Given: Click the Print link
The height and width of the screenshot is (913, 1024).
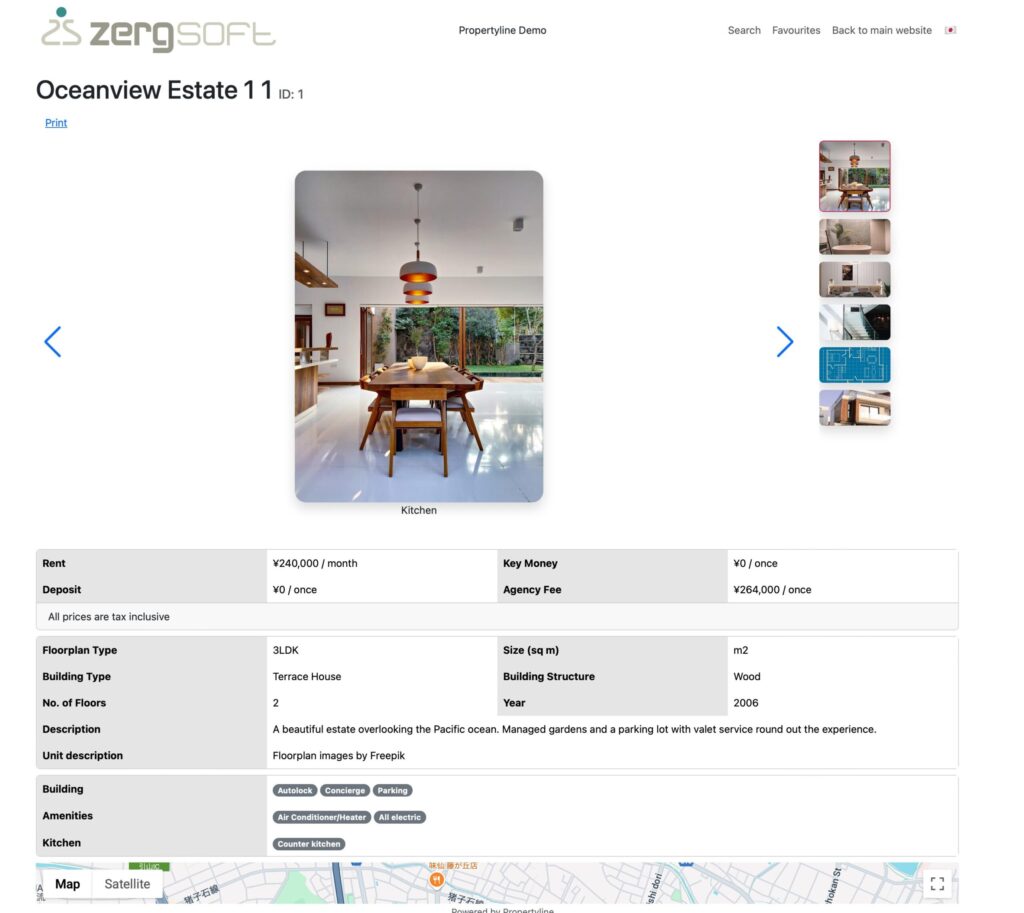Looking at the screenshot, I should pos(56,123).
